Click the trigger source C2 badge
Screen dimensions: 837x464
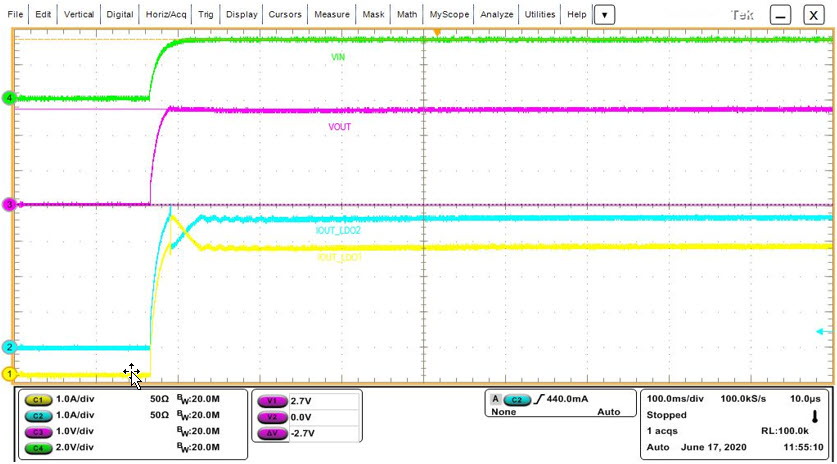coord(517,399)
